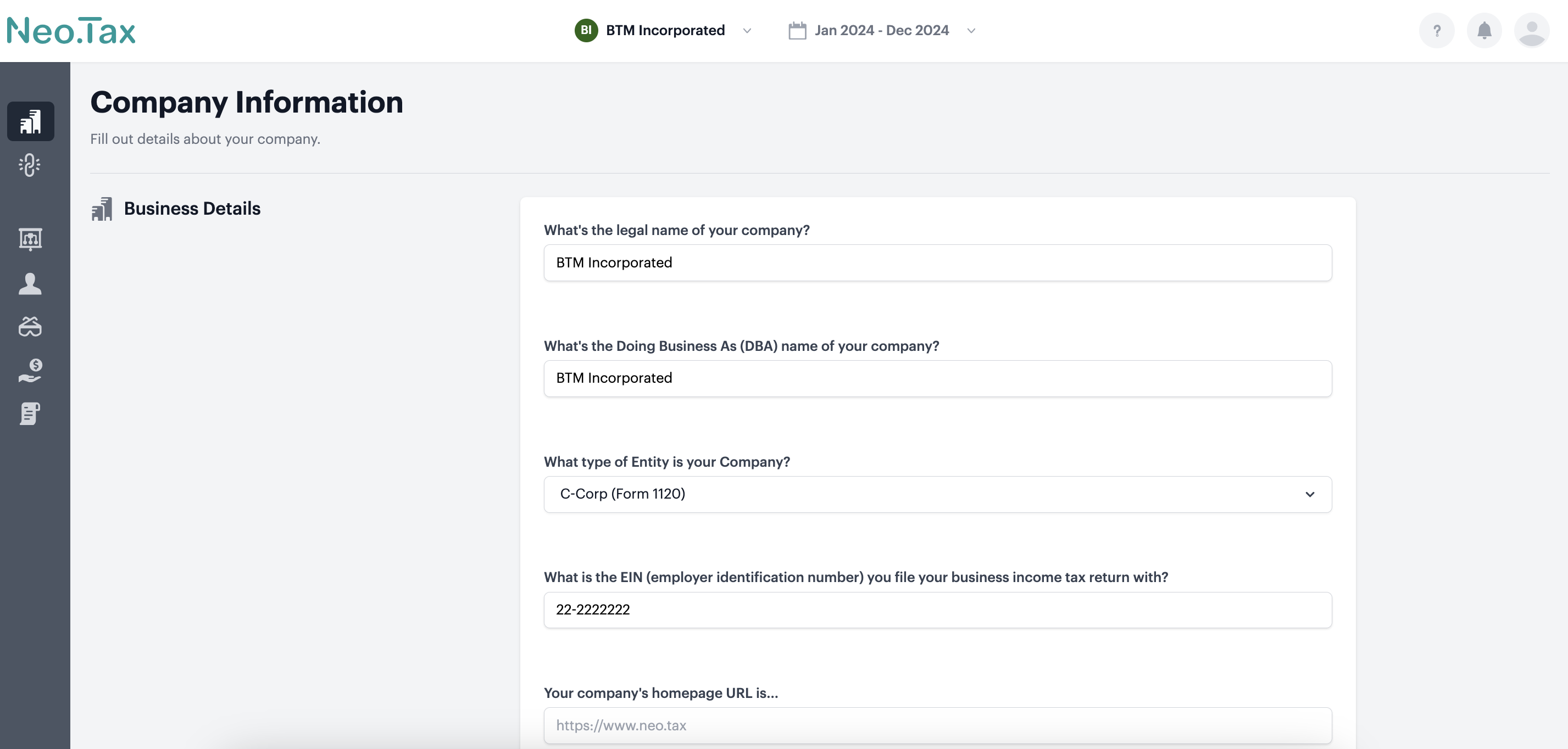
Task: Click the Neo.Tax logo
Action: [71, 30]
